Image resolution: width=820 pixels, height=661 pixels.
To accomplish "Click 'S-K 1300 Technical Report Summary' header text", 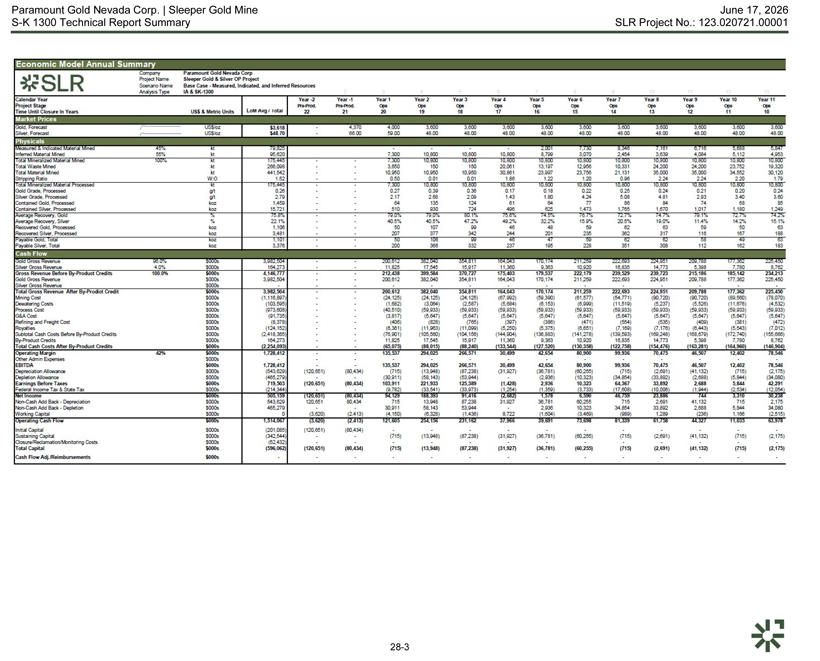I will click(100, 22).
